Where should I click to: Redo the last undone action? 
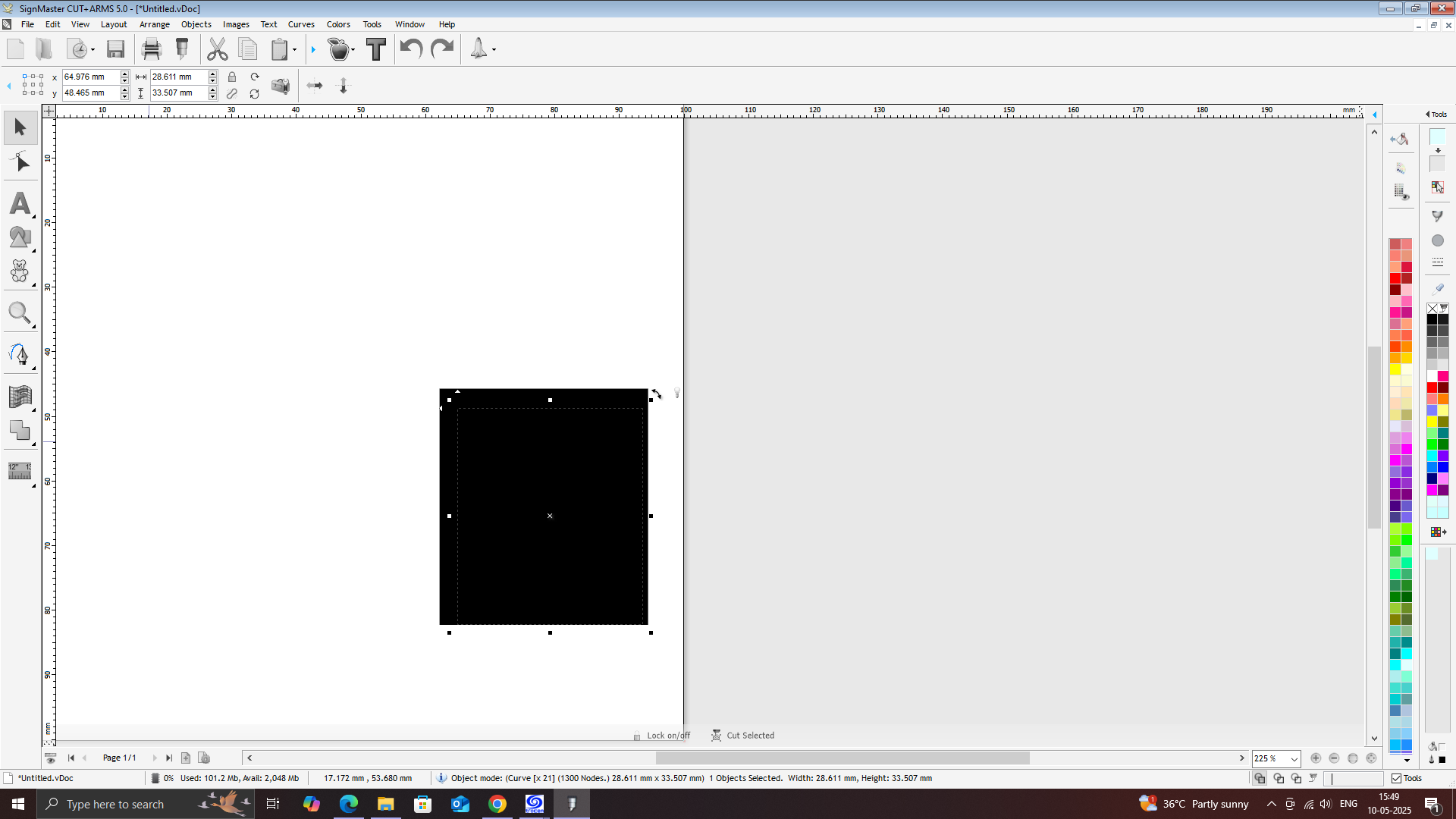(442, 49)
